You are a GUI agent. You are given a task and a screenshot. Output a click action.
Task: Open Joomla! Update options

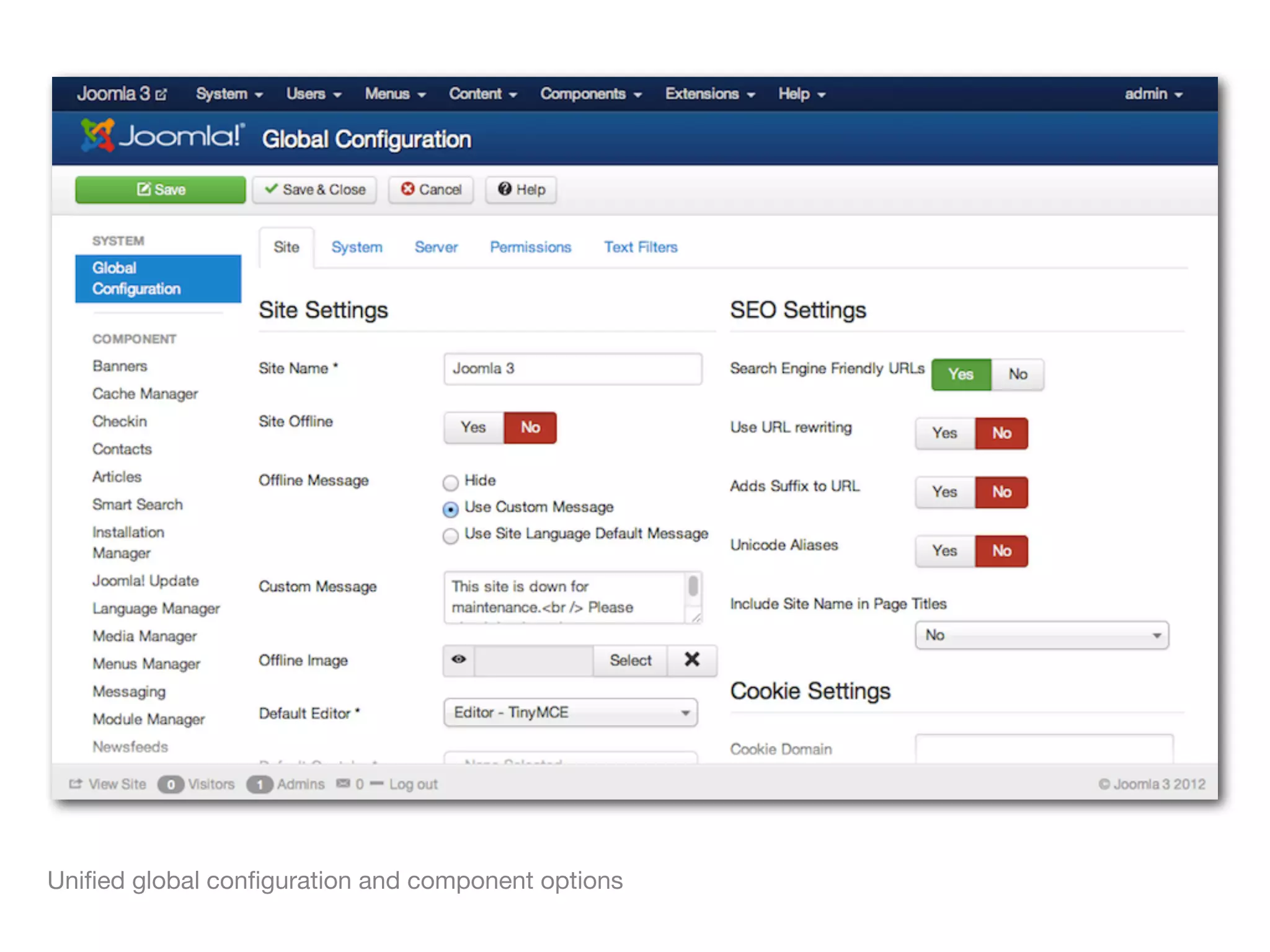coord(146,581)
